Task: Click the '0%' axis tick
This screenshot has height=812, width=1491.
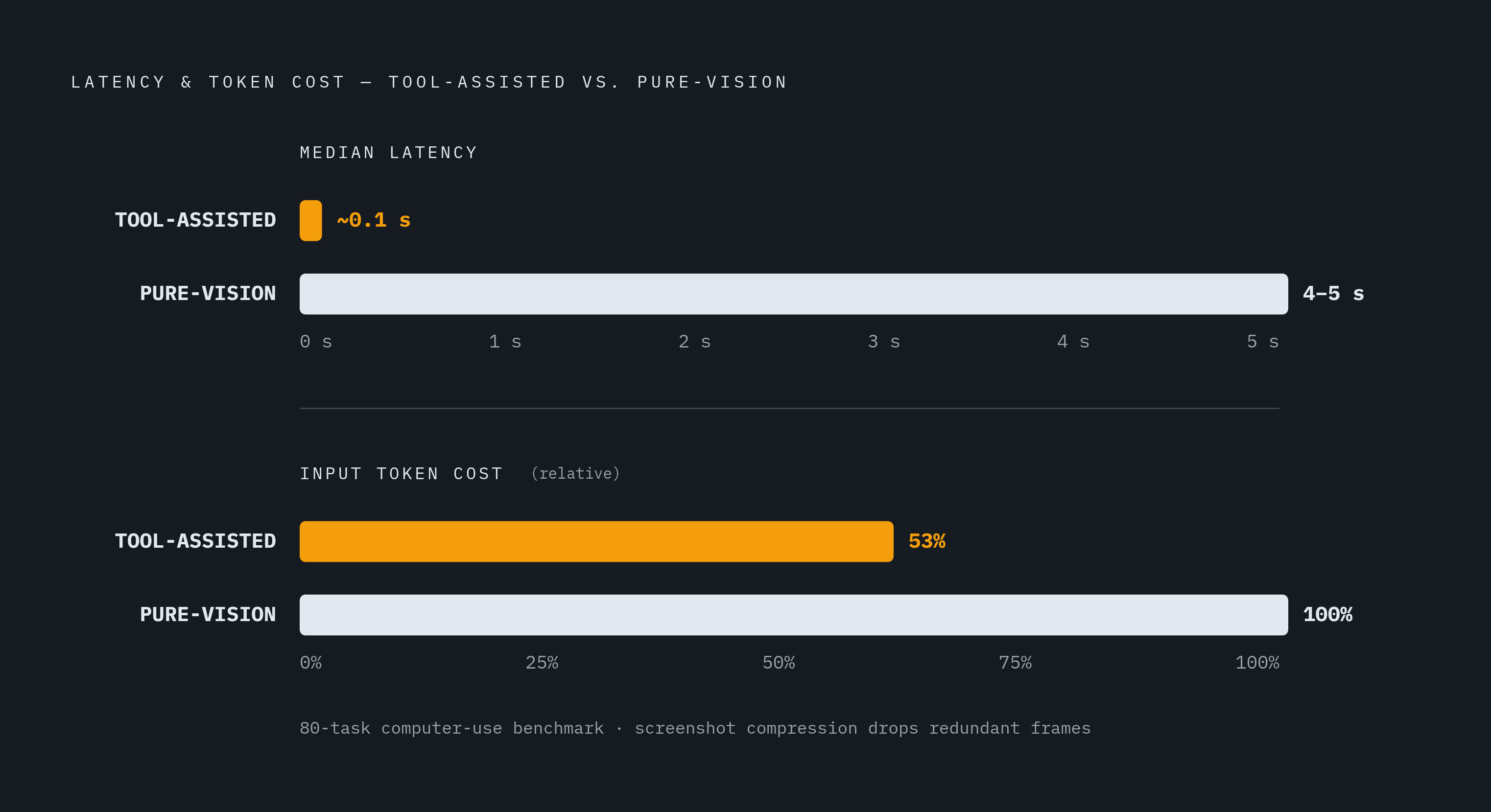Action: pyautogui.click(x=311, y=663)
